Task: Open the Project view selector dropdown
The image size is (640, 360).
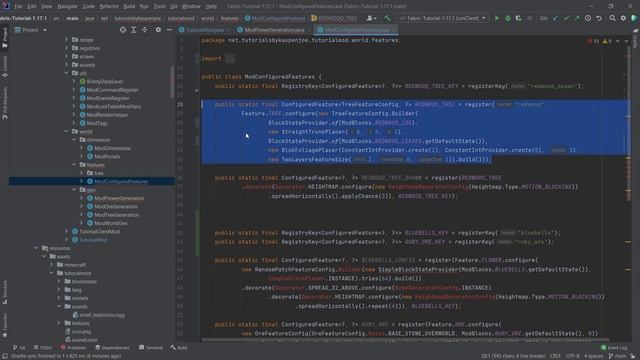Action: pos(31,30)
